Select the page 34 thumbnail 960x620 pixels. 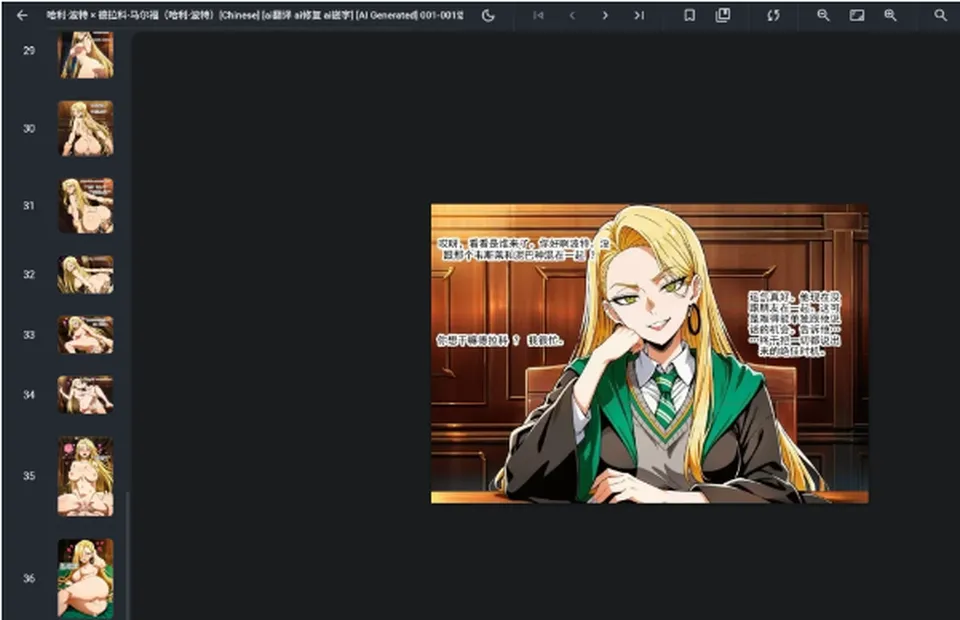pos(86,395)
